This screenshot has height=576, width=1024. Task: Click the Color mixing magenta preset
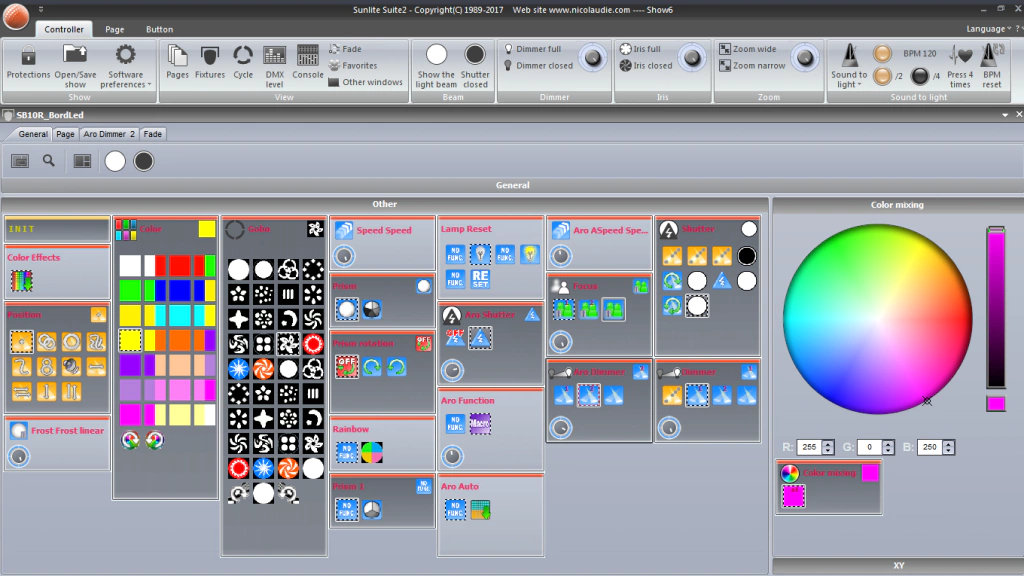pos(793,496)
